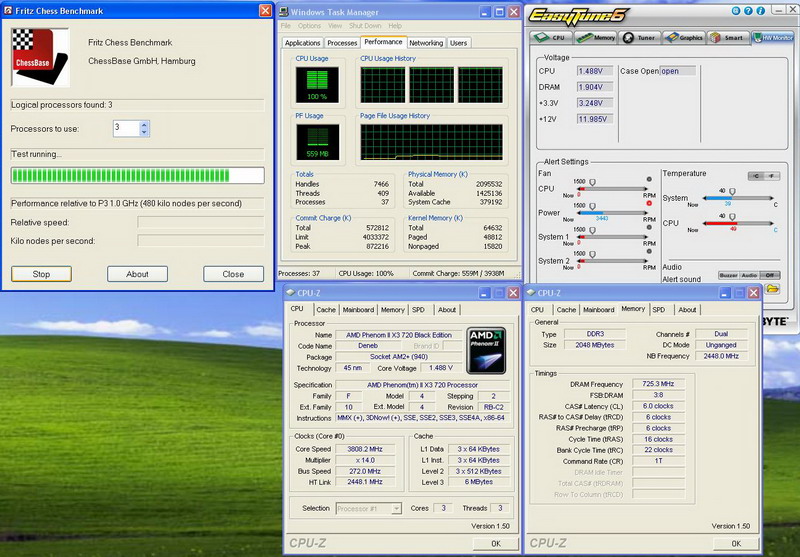Click the About button in Fritz
The image size is (800, 557).
point(137,274)
